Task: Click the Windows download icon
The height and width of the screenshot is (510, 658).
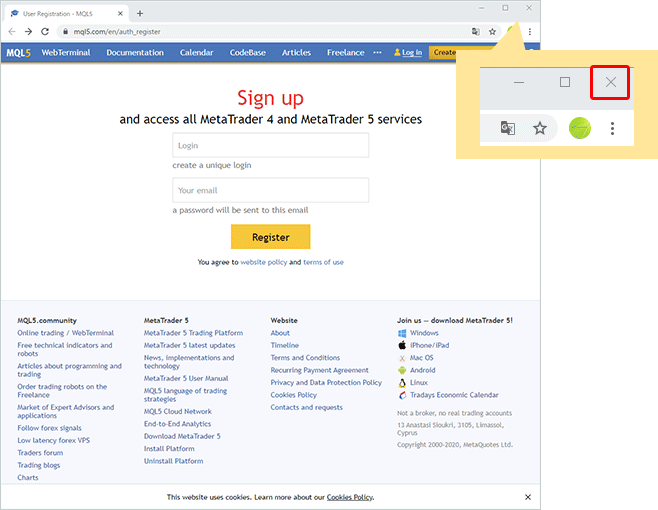Action: (402, 333)
